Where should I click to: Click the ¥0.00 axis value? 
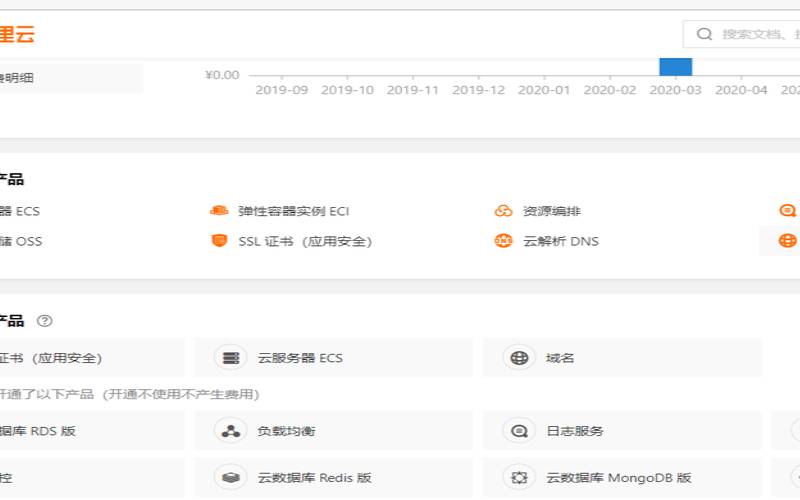pyautogui.click(x=222, y=75)
